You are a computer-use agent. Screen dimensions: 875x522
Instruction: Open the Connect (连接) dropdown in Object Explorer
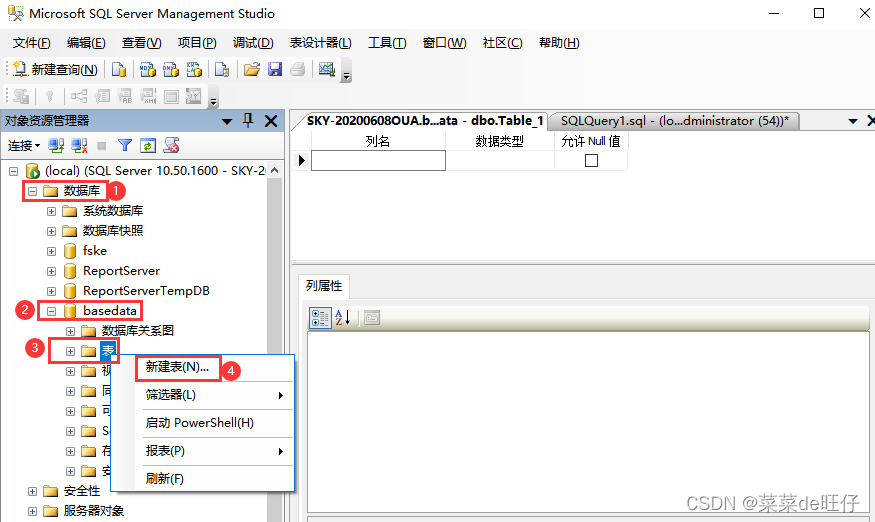coord(24,146)
